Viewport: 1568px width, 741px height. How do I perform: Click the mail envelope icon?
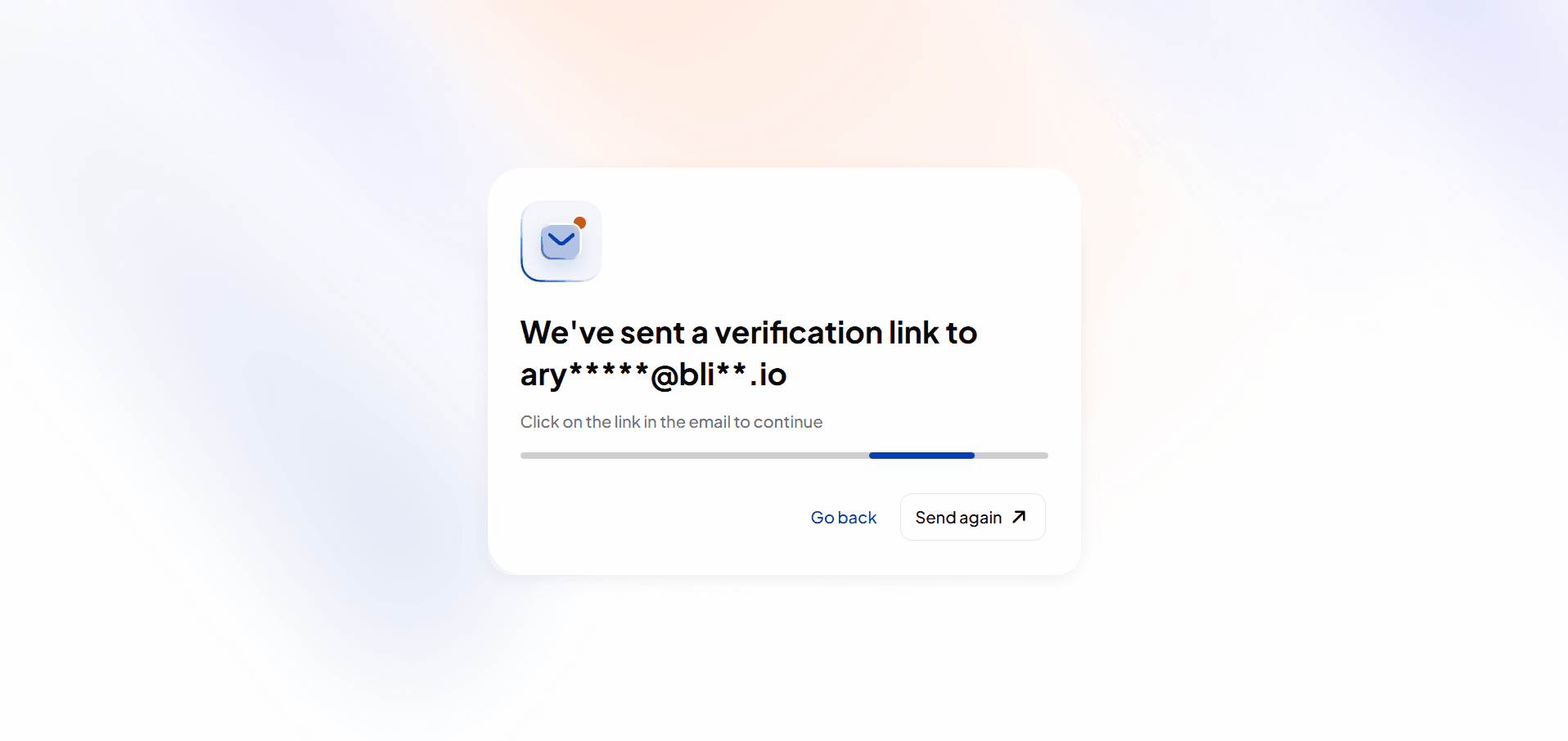[x=561, y=242]
